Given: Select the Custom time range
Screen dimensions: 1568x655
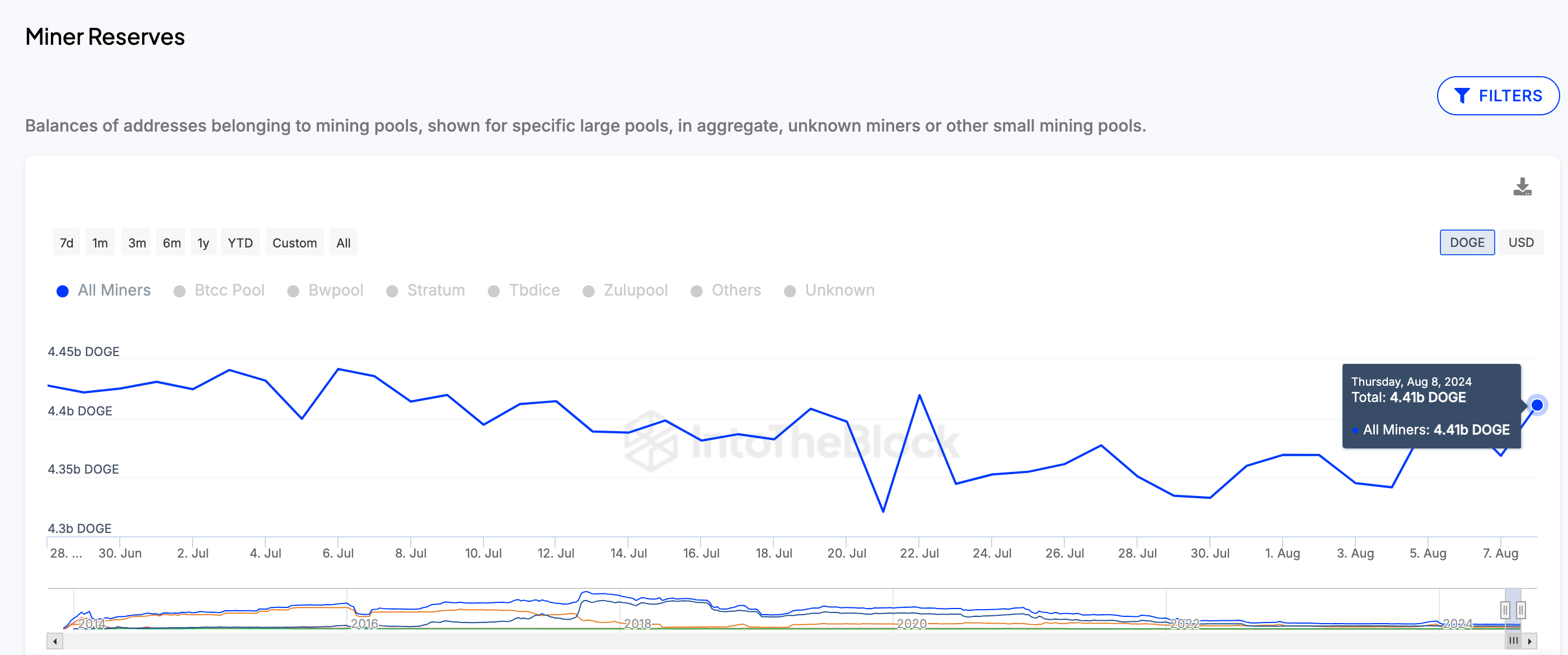Looking at the screenshot, I should (293, 242).
